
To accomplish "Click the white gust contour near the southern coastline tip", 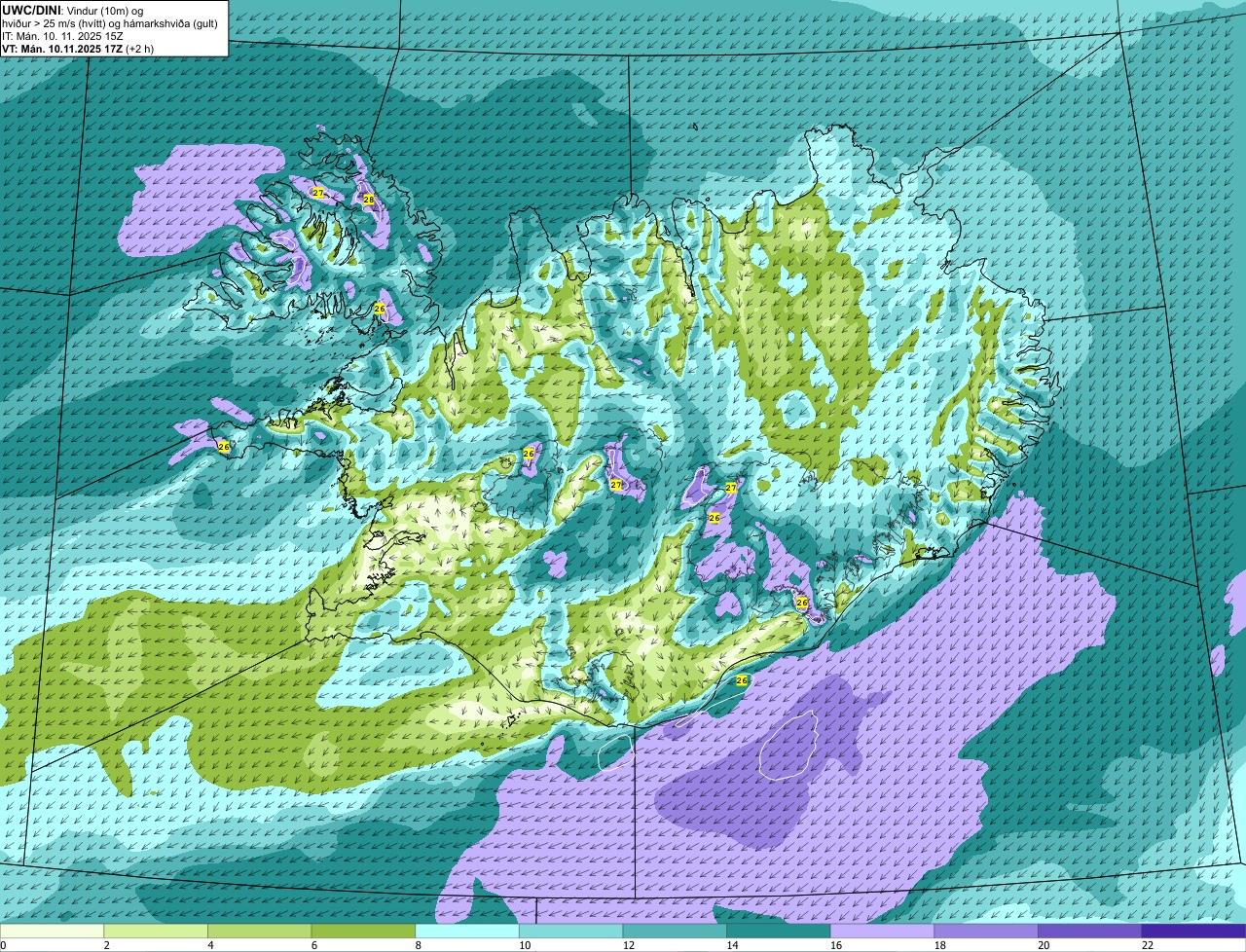I will 615,751.
